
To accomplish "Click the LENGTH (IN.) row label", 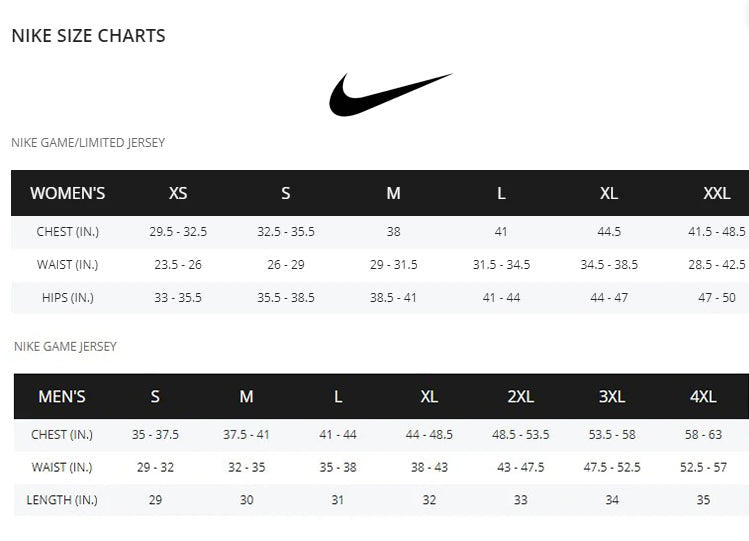I will 62,500.
